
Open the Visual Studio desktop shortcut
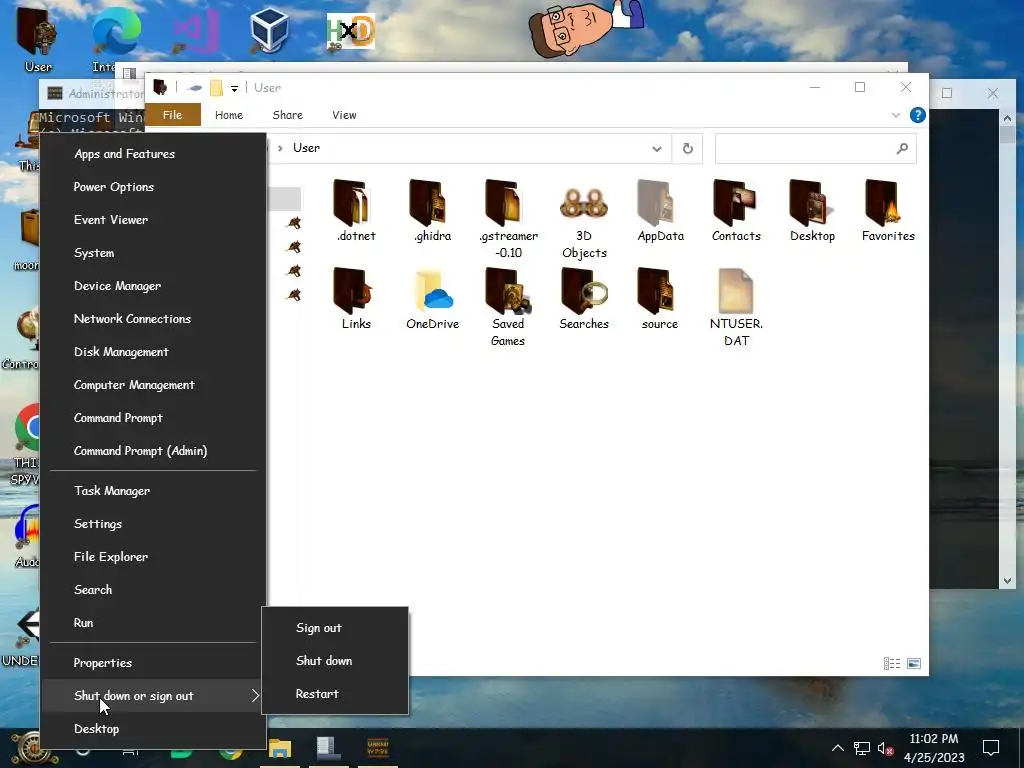(195, 31)
